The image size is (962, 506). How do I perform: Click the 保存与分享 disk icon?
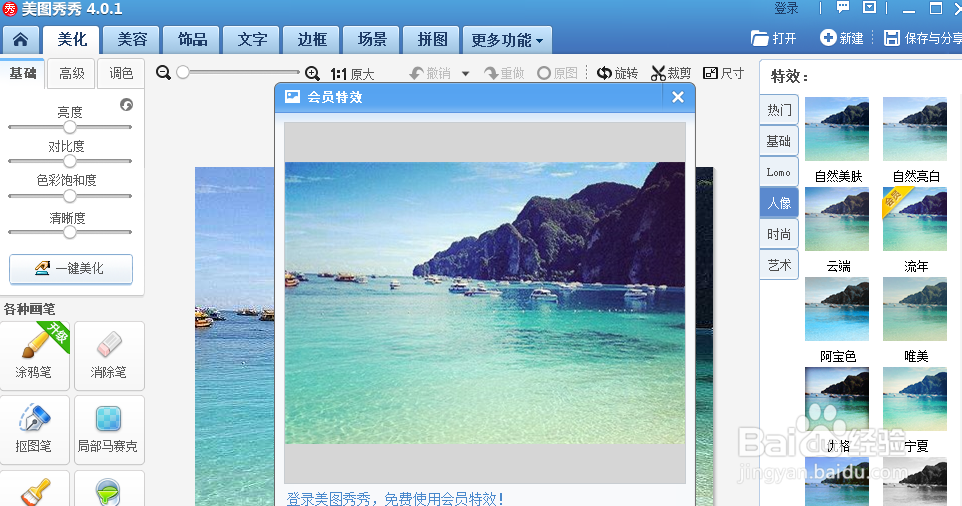tap(891, 38)
